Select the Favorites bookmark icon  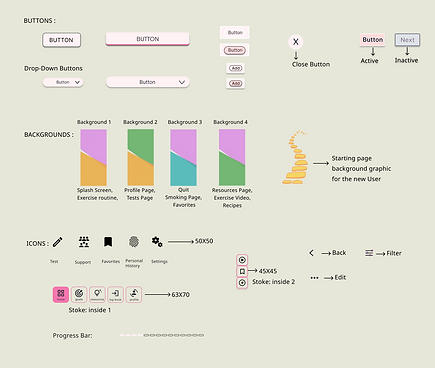(x=108, y=242)
